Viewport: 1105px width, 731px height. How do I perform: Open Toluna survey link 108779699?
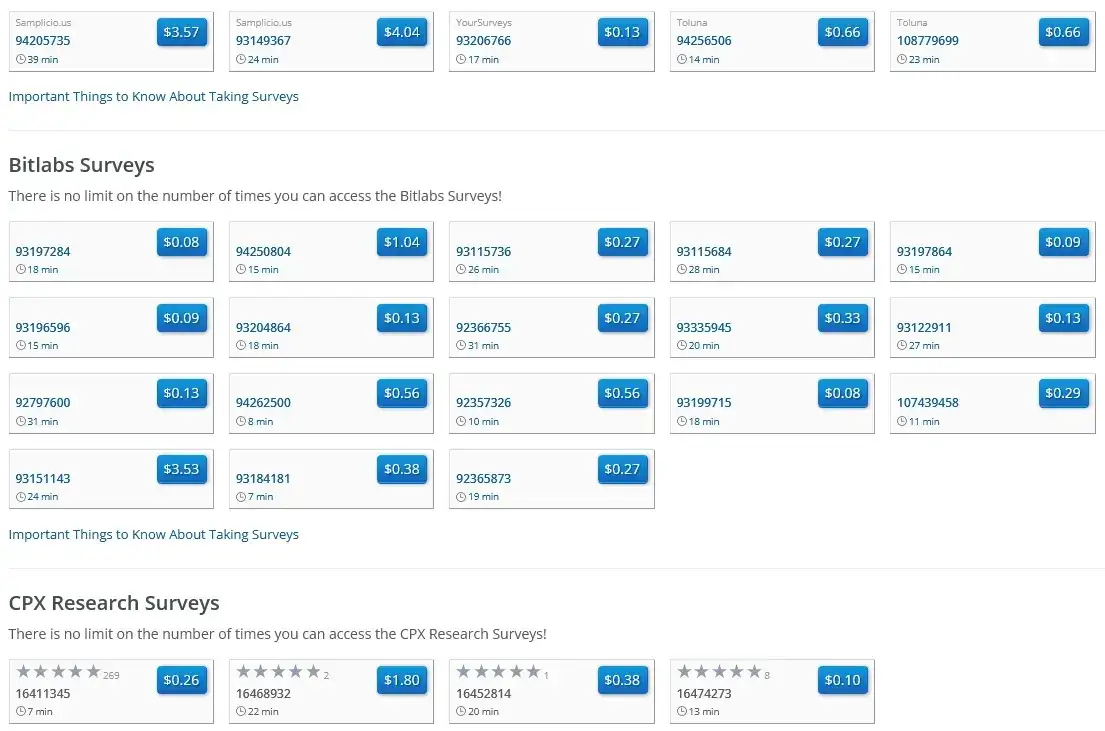click(x=927, y=41)
